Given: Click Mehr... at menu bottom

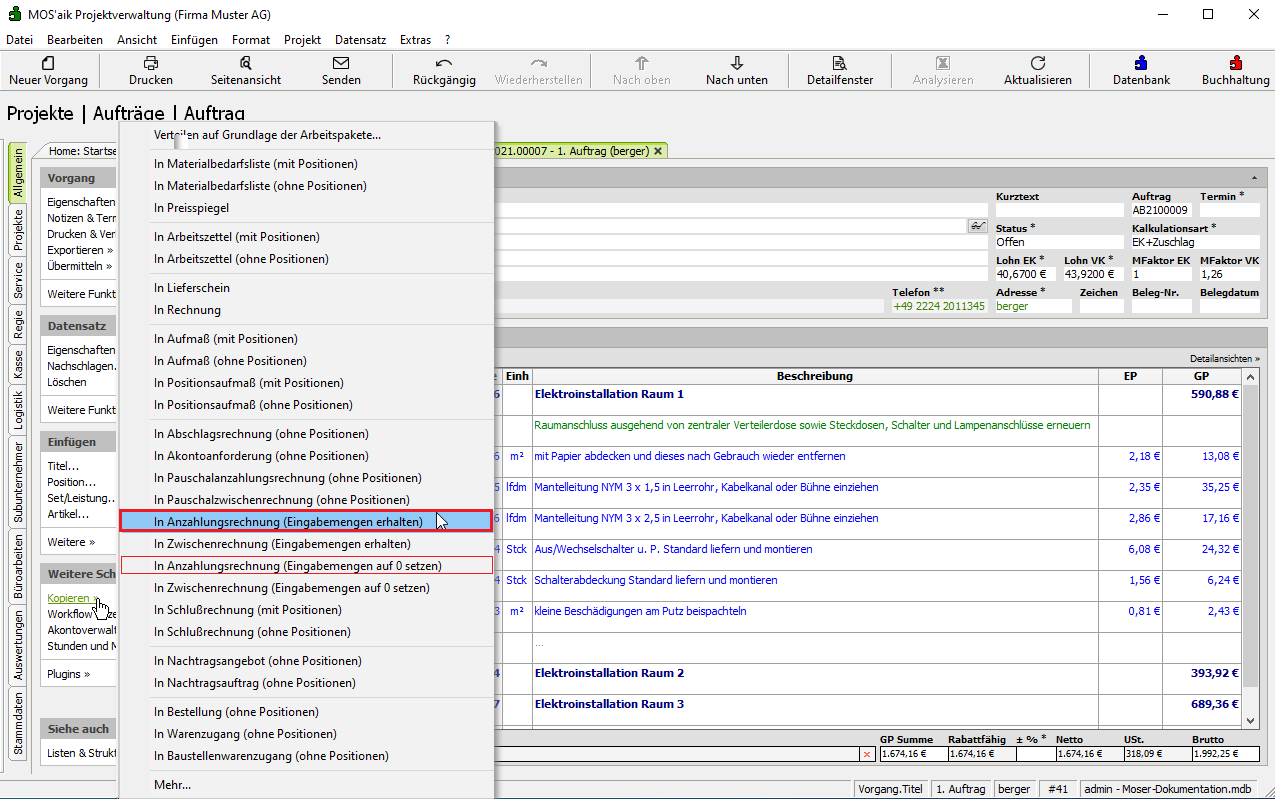Looking at the screenshot, I should (172, 785).
